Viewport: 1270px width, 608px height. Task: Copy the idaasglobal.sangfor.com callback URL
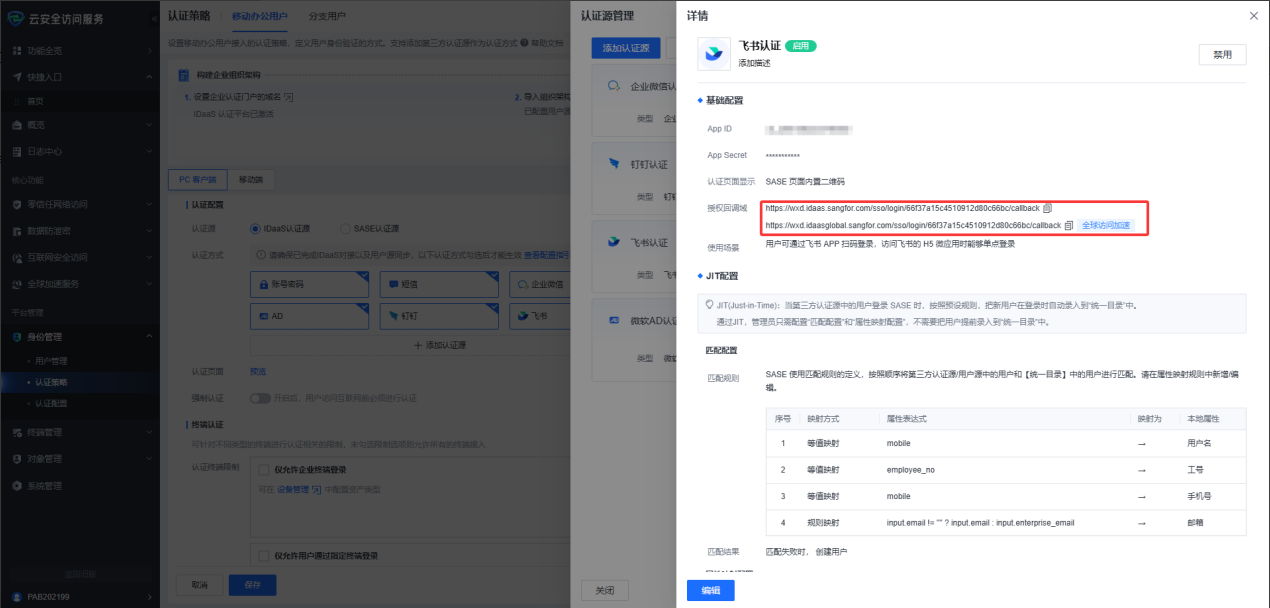pos(1069,225)
